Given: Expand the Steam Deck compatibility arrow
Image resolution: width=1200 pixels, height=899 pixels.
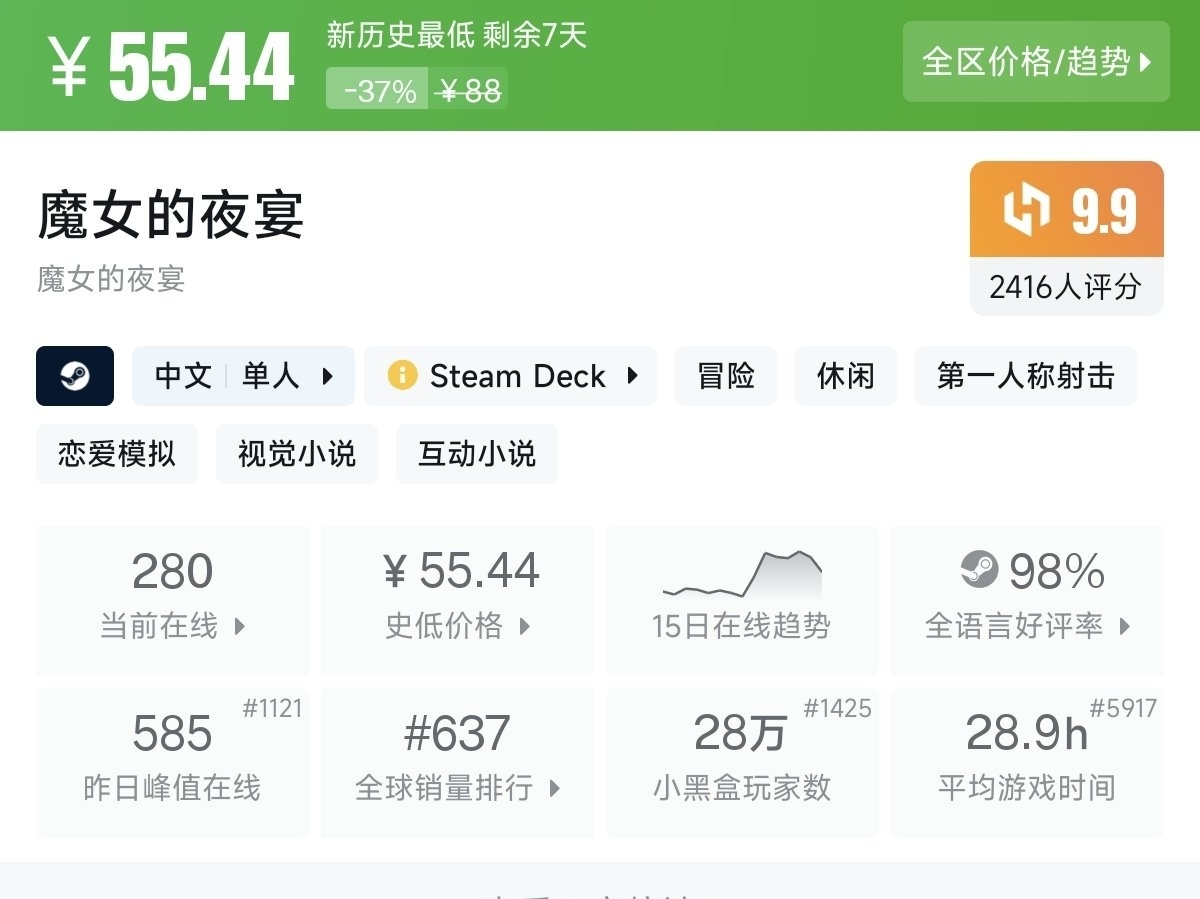Looking at the screenshot, I should click(x=632, y=376).
